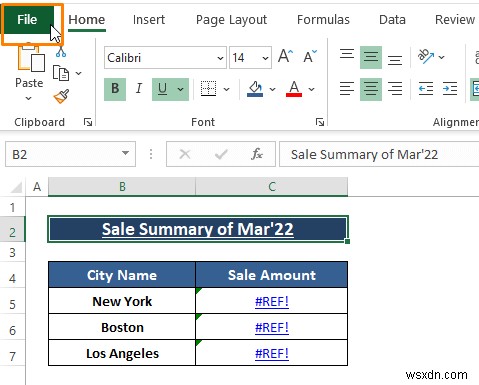Screen dimensions: 479x385
Task: Open the Page Layout tab
Action: point(231,20)
